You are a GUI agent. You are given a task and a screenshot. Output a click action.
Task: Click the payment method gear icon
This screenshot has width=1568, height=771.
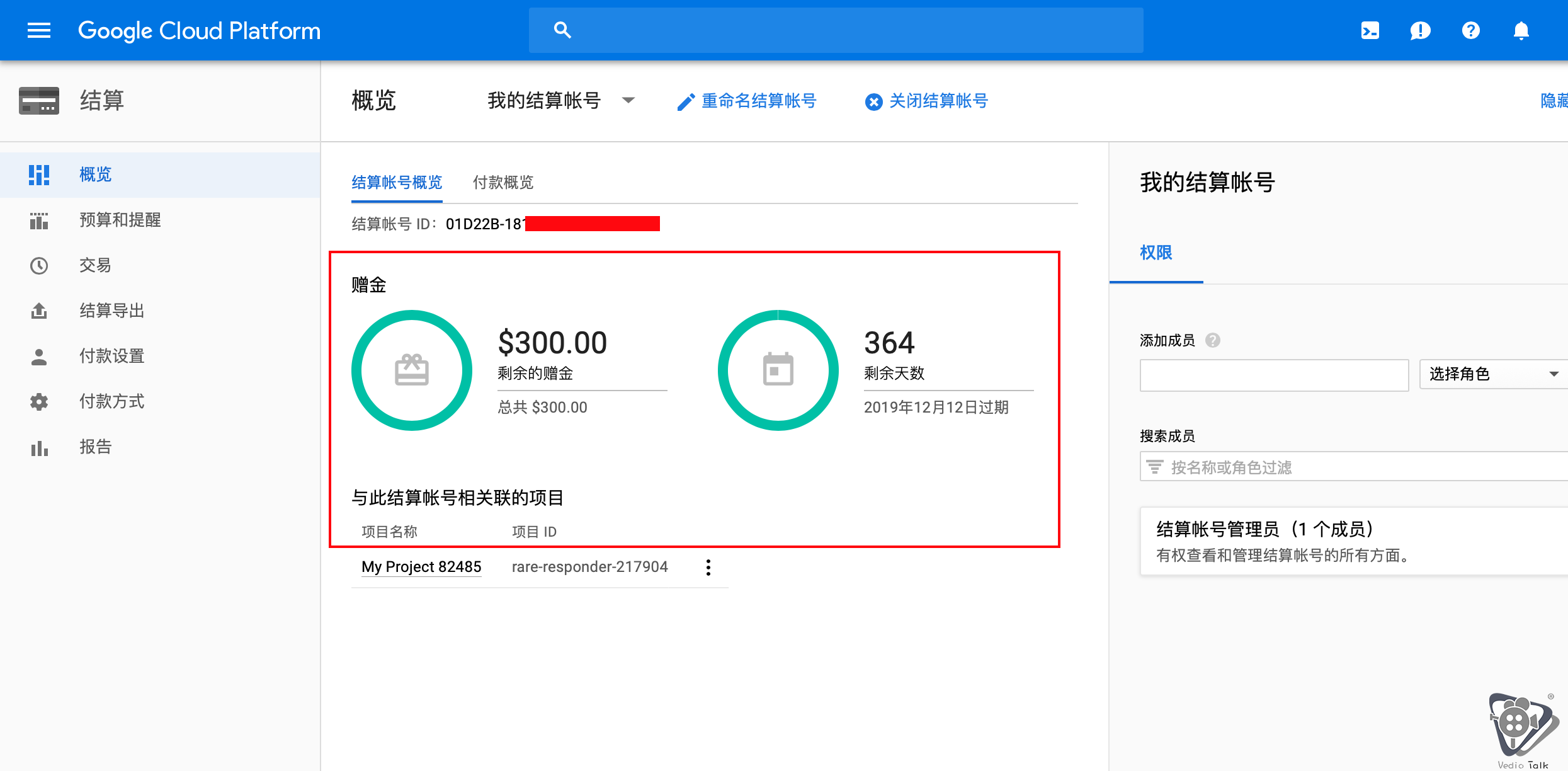[39, 402]
